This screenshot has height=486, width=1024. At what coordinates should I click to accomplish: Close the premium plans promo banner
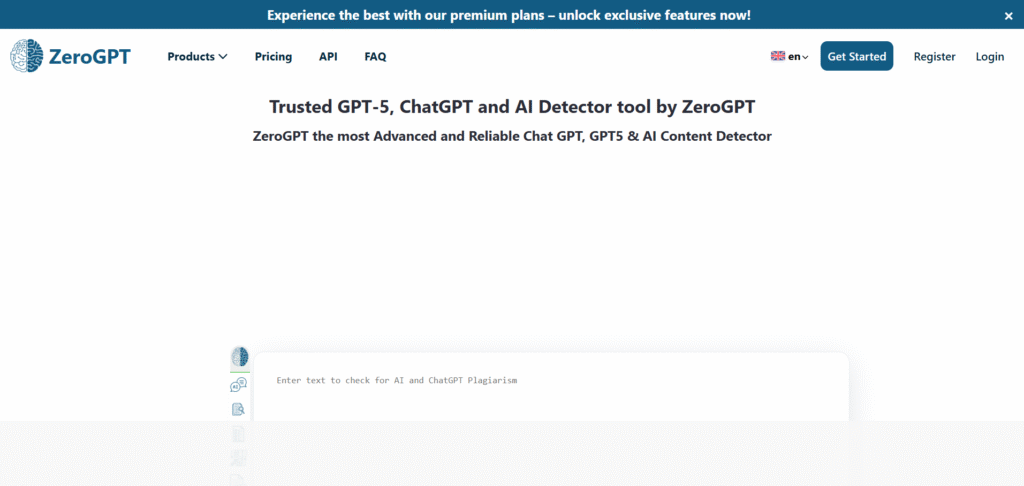point(1008,16)
